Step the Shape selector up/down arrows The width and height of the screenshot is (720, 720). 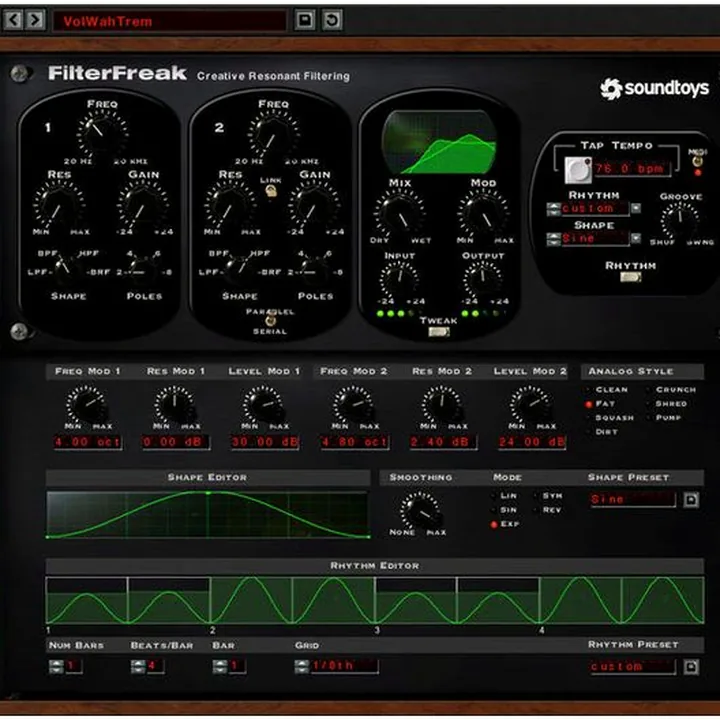click(553, 238)
